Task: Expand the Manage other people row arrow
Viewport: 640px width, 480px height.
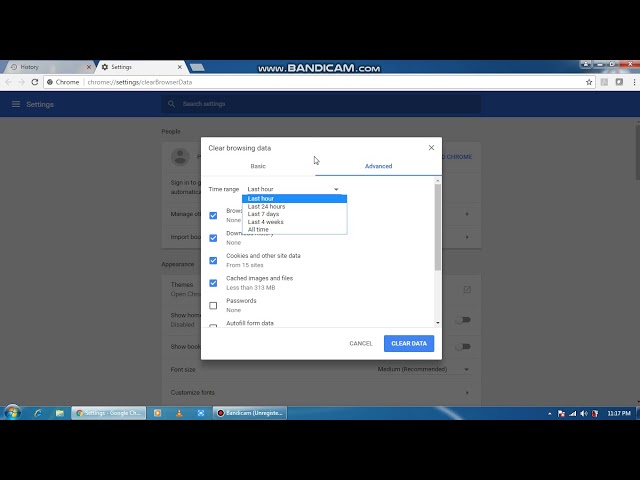Action: (467, 214)
